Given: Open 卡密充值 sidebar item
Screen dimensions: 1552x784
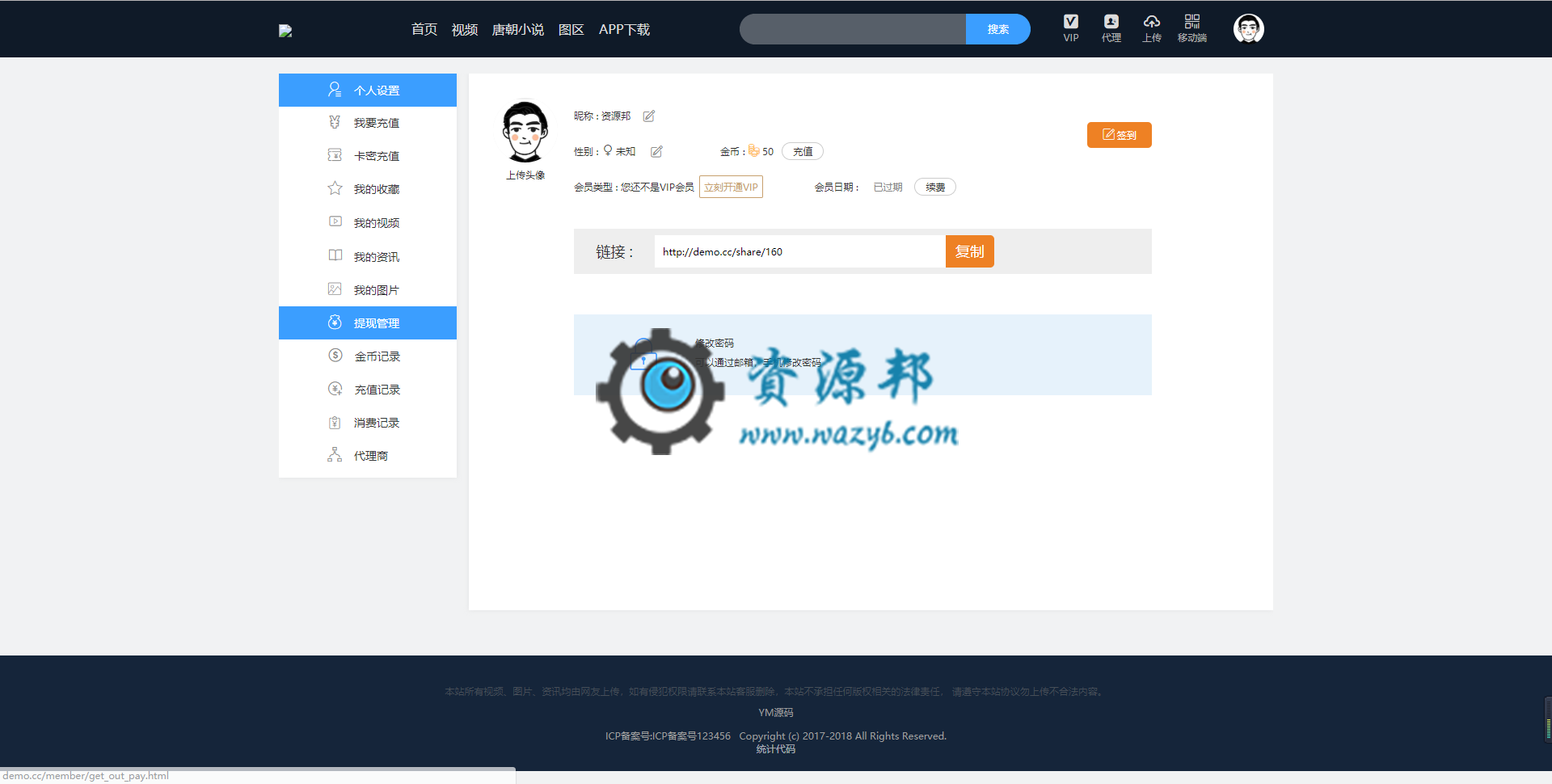Looking at the screenshot, I should pyautogui.click(x=368, y=156).
